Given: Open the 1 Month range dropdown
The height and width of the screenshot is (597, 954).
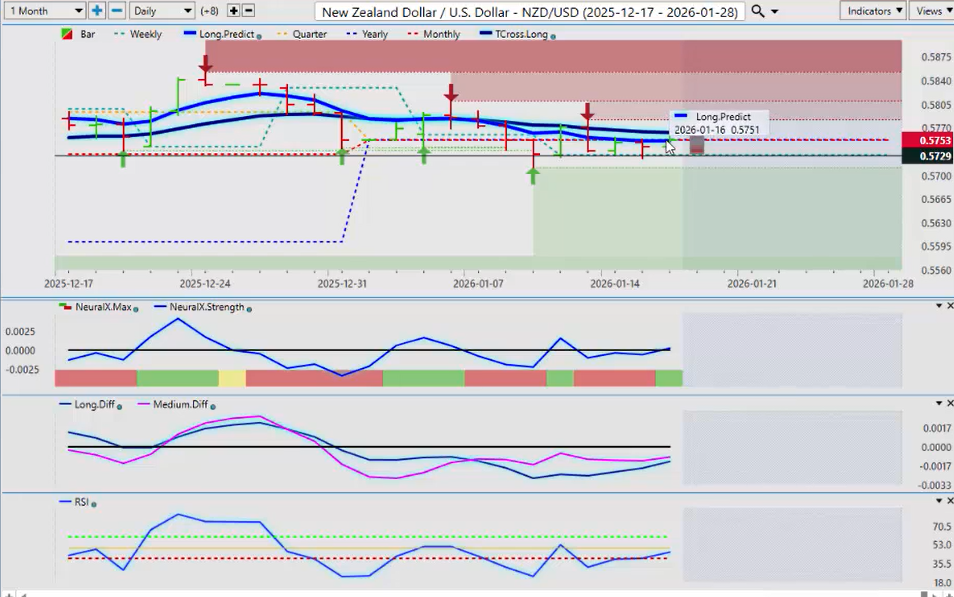Looking at the screenshot, I should (x=46, y=10).
